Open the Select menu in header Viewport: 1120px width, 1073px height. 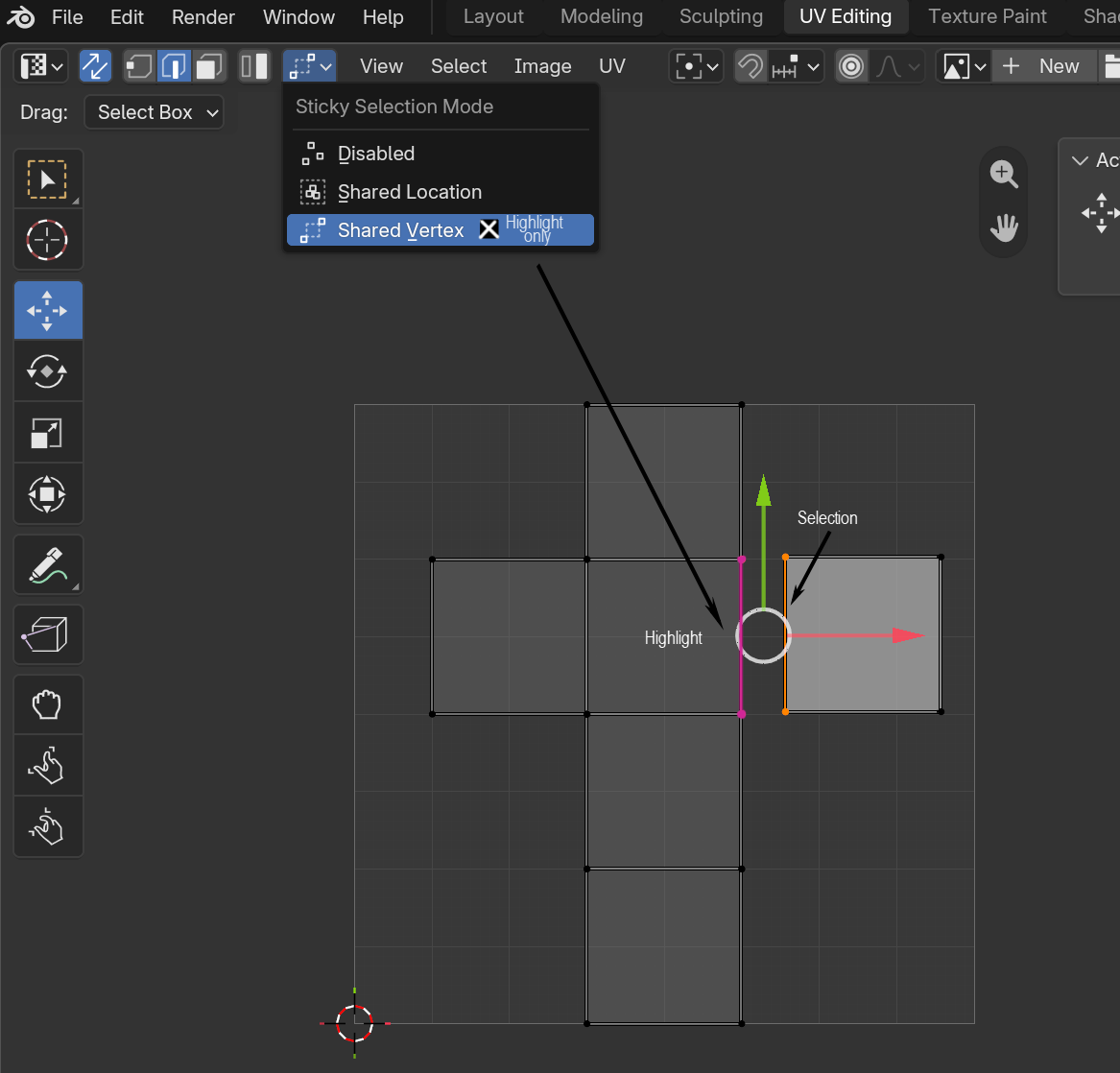tap(459, 66)
